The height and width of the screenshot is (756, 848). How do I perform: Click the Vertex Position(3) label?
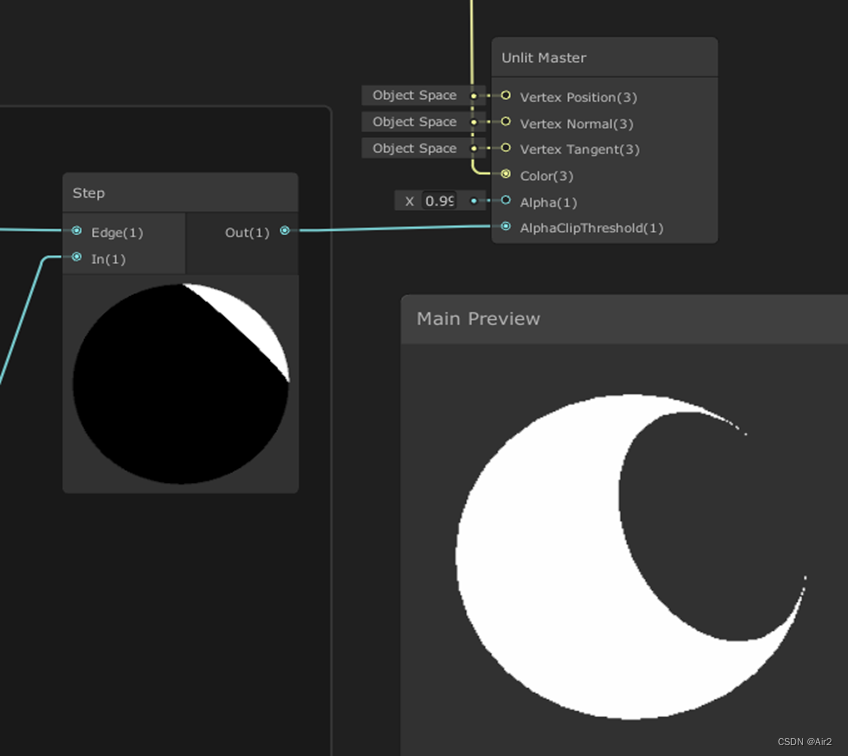[578, 97]
